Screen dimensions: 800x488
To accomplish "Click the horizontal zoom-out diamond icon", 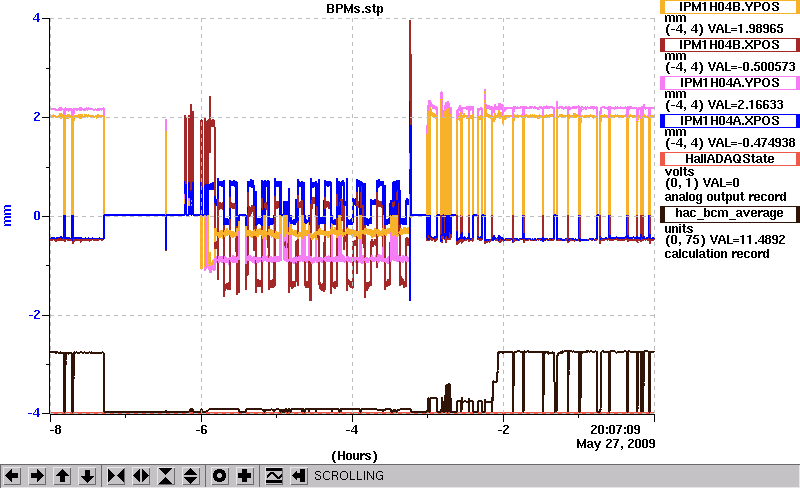I will tap(141, 476).
